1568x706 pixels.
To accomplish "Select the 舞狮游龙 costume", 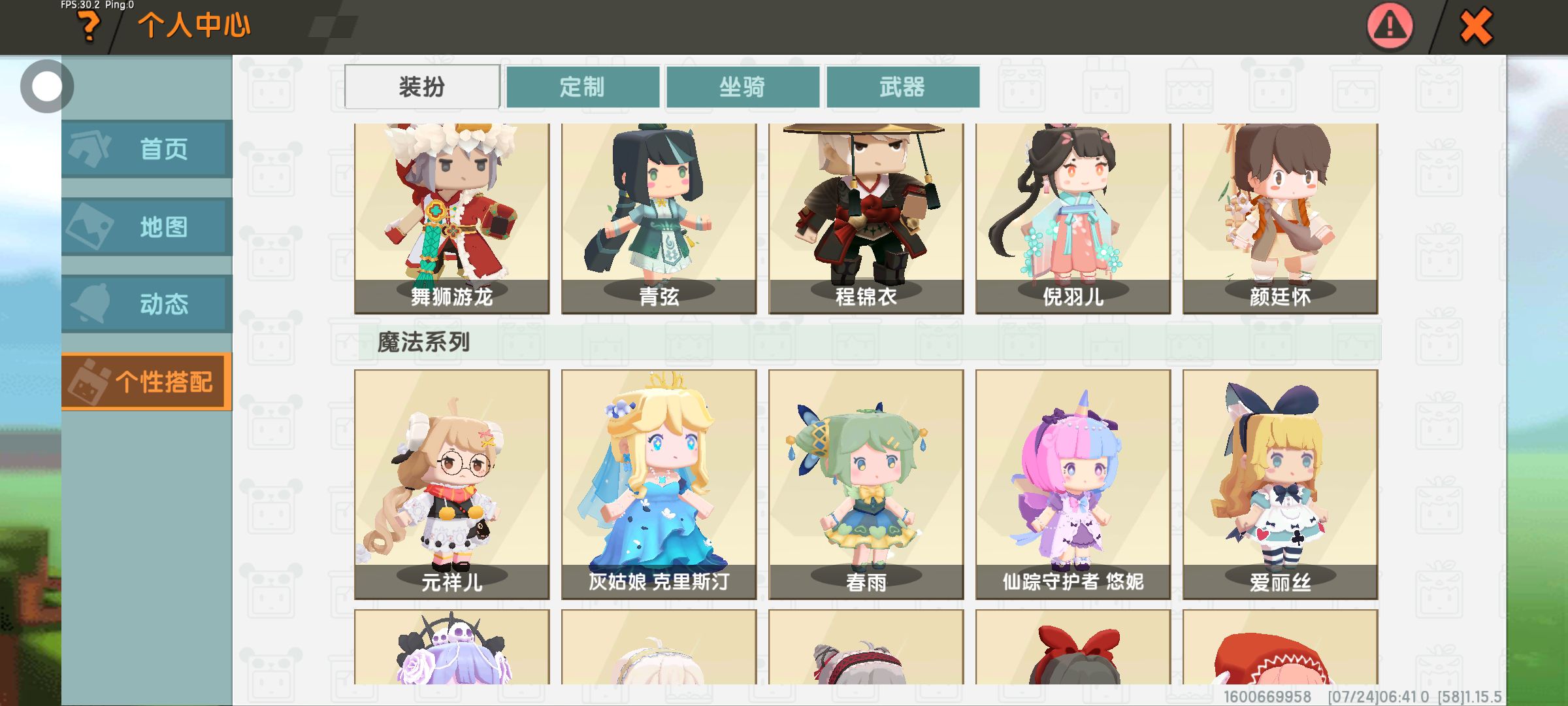I will click(x=452, y=218).
